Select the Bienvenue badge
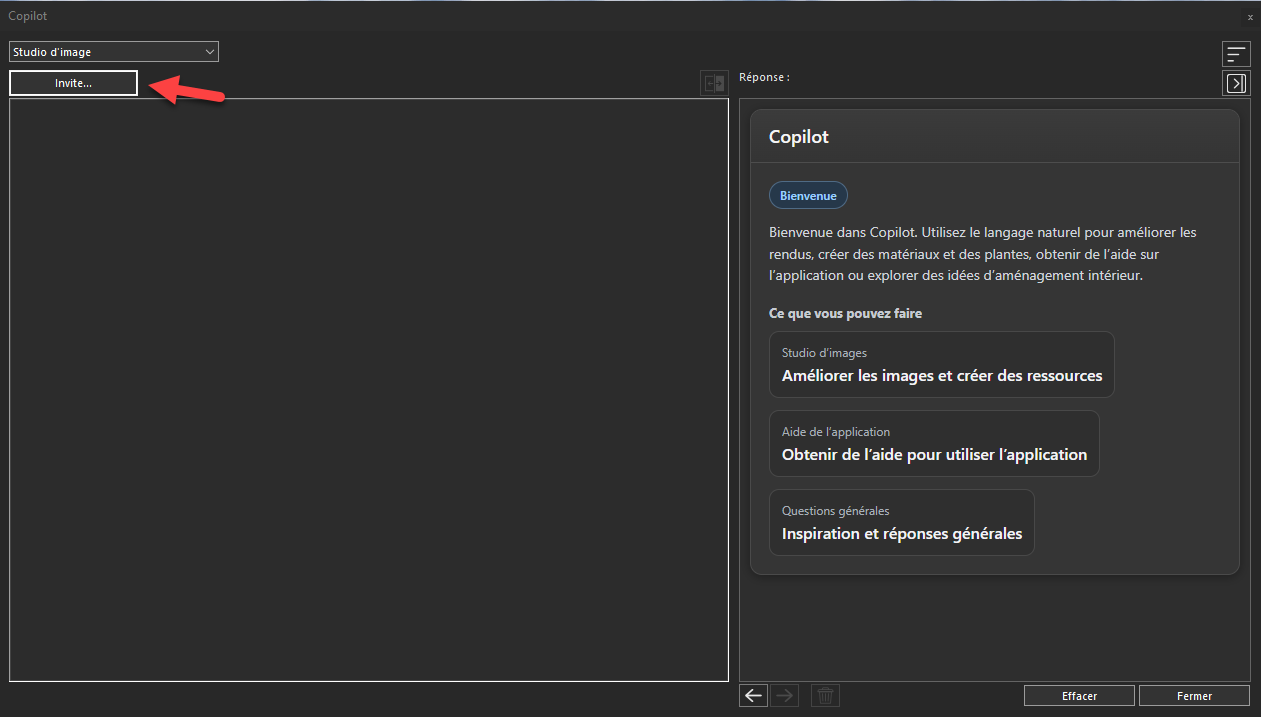This screenshot has width=1261, height=717. (808, 196)
